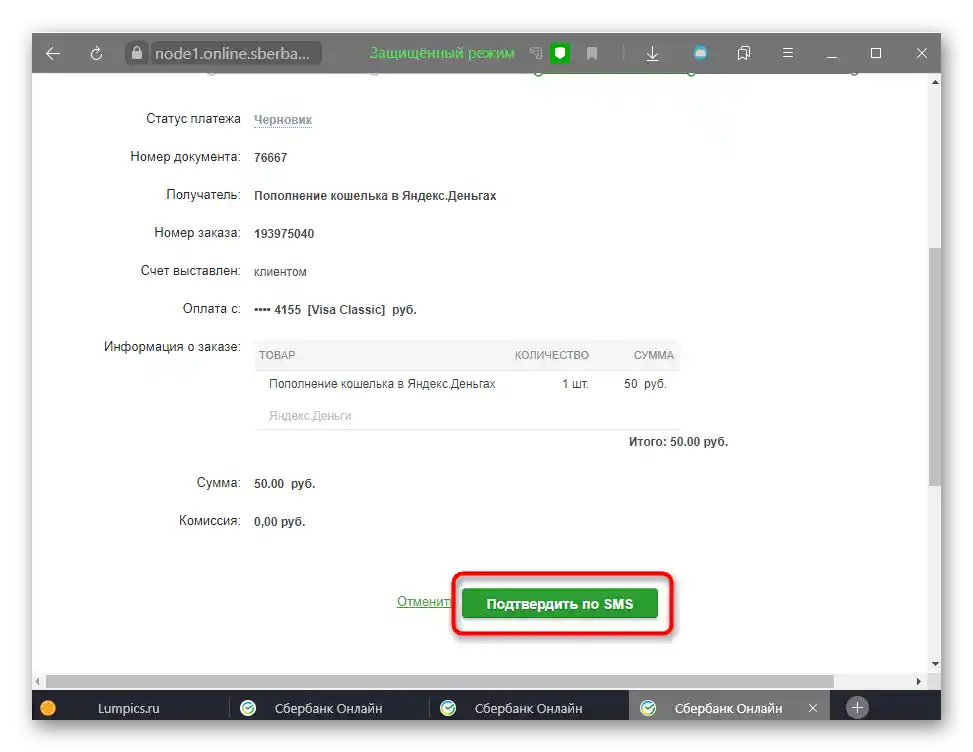Viewport: 973px width, 752px height.
Task: Click the scroll down arrow
Action: 935,664
